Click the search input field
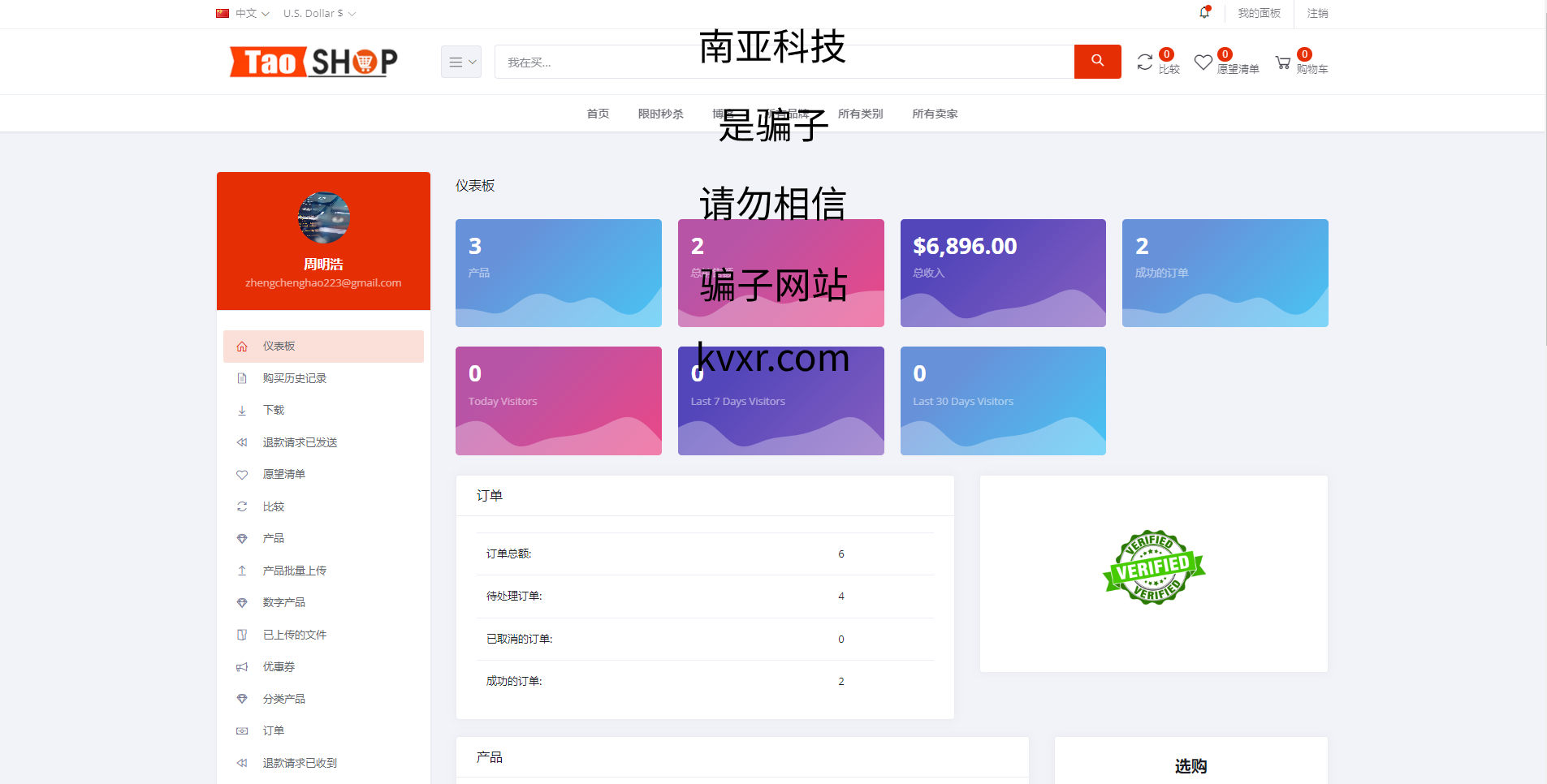The height and width of the screenshot is (784, 1547). 784,62
